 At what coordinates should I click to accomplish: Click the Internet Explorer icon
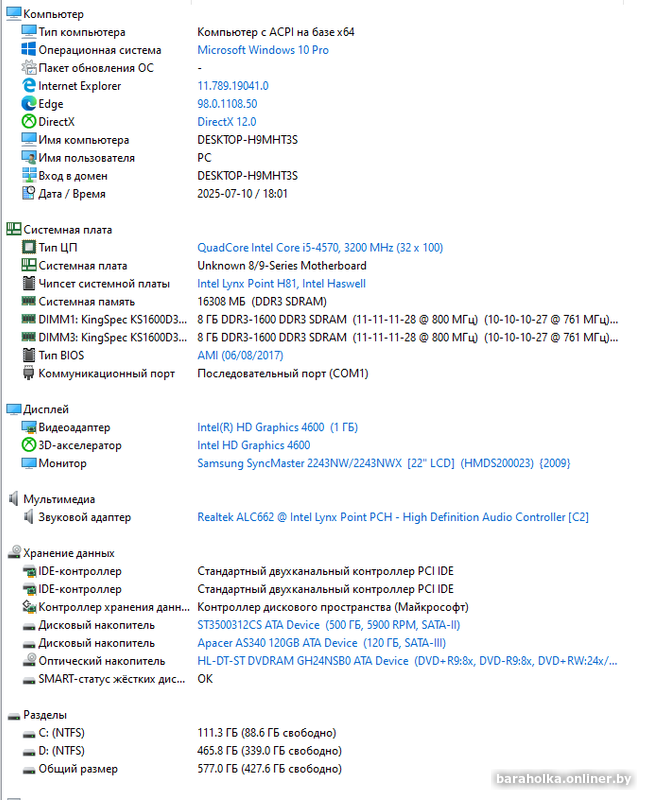(29, 86)
